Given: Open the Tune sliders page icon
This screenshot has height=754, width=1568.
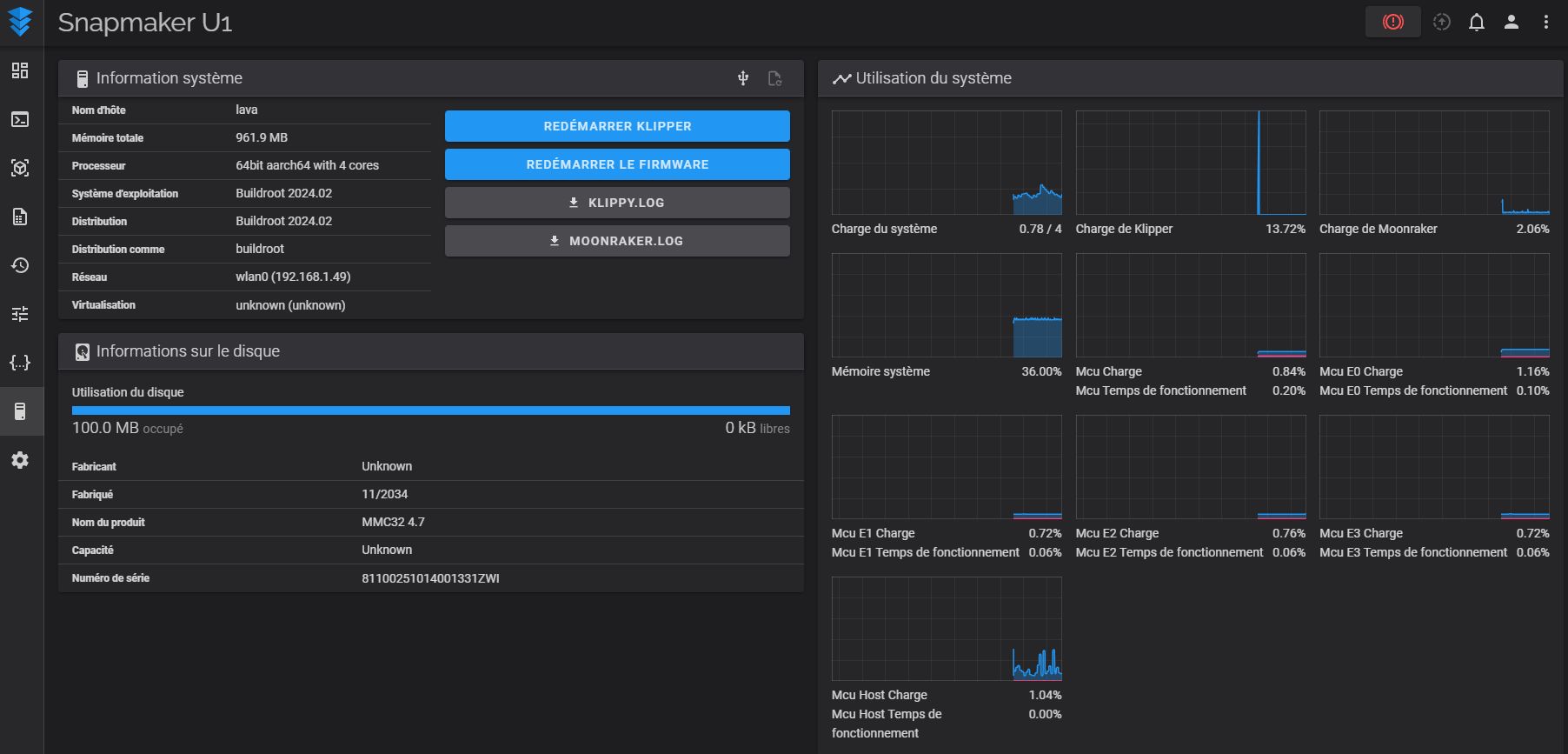Looking at the screenshot, I should [20, 314].
